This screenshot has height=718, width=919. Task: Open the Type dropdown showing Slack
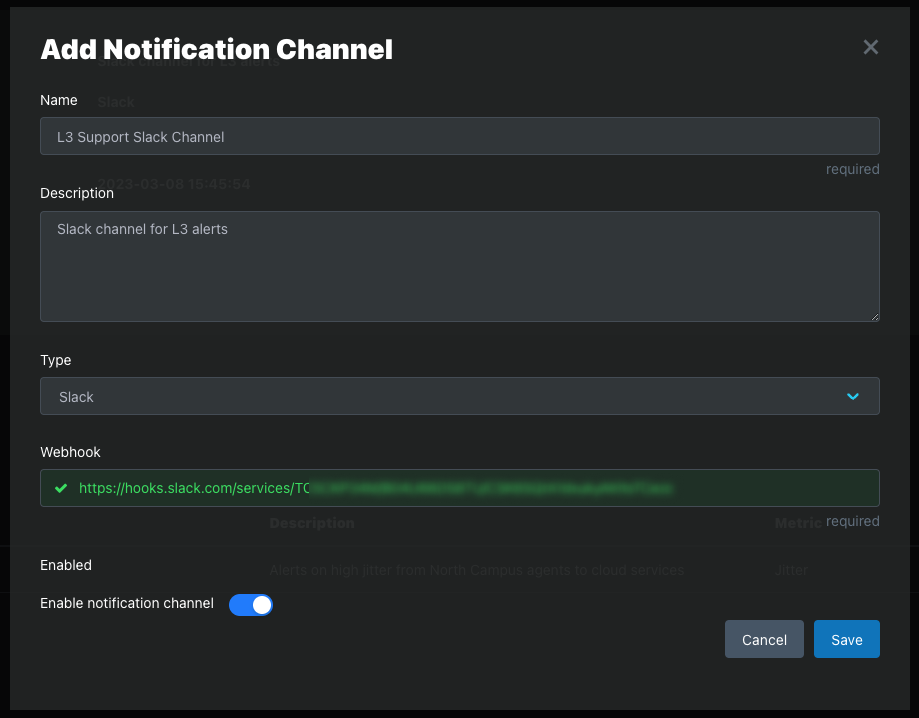click(x=460, y=396)
